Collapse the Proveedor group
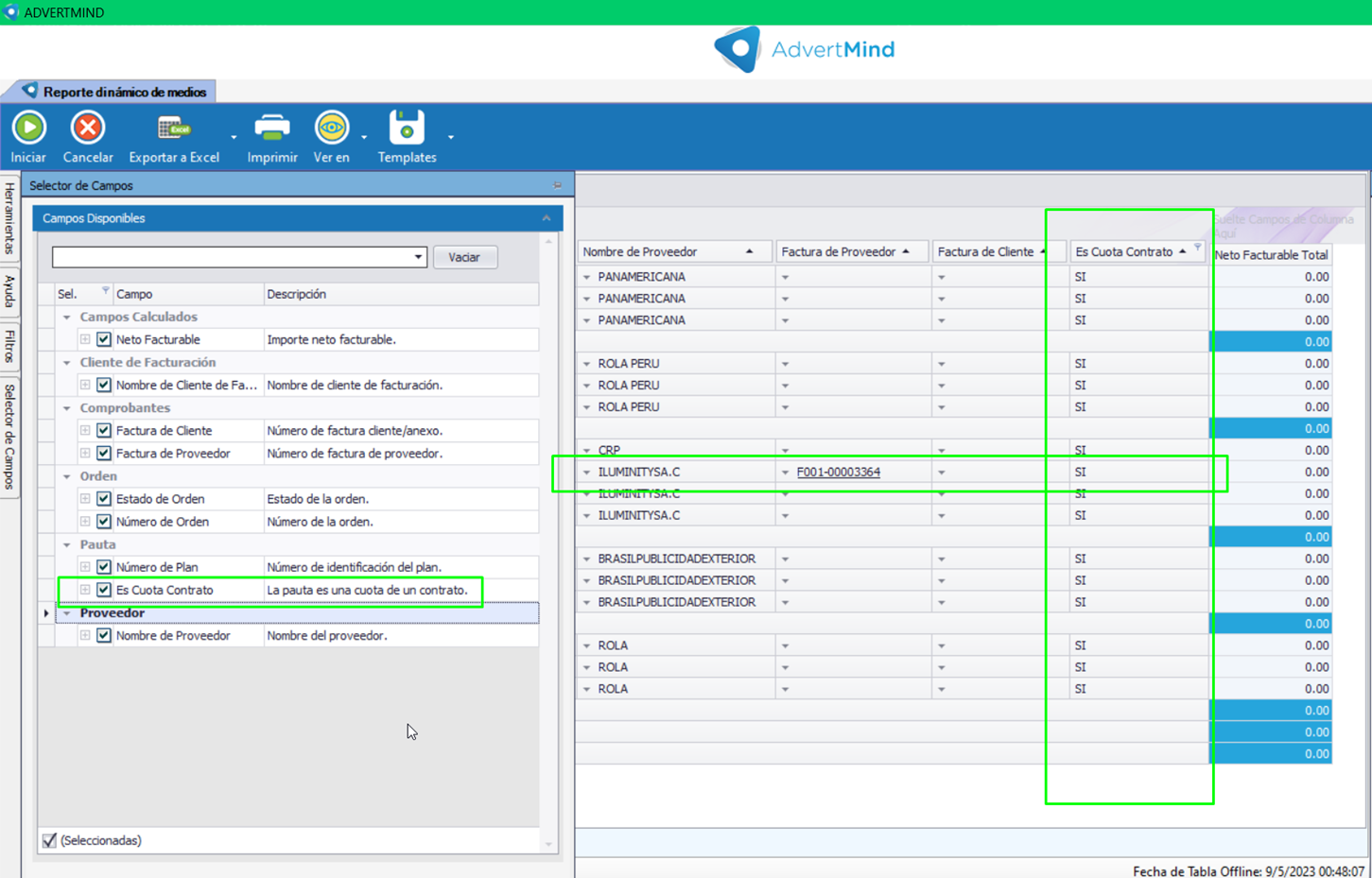The width and height of the screenshot is (1372, 878). pos(67,613)
